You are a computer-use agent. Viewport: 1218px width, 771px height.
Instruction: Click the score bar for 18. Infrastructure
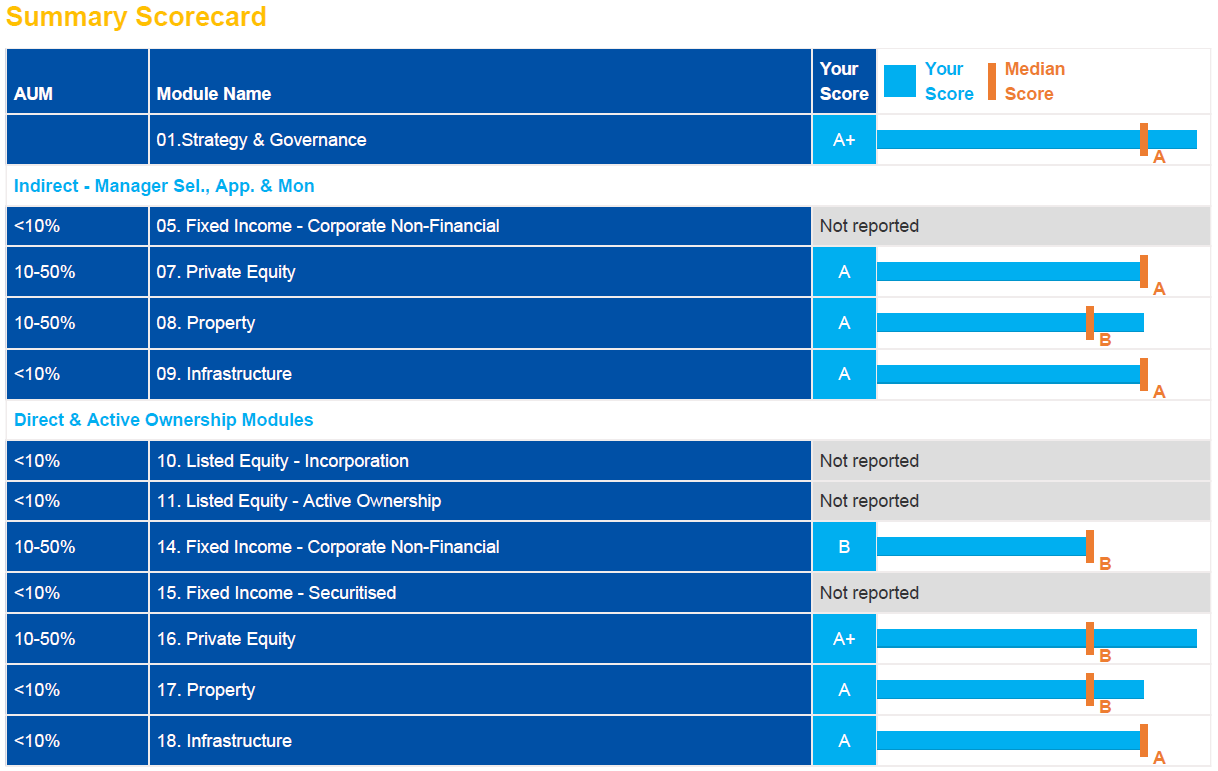[x=1007, y=741]
